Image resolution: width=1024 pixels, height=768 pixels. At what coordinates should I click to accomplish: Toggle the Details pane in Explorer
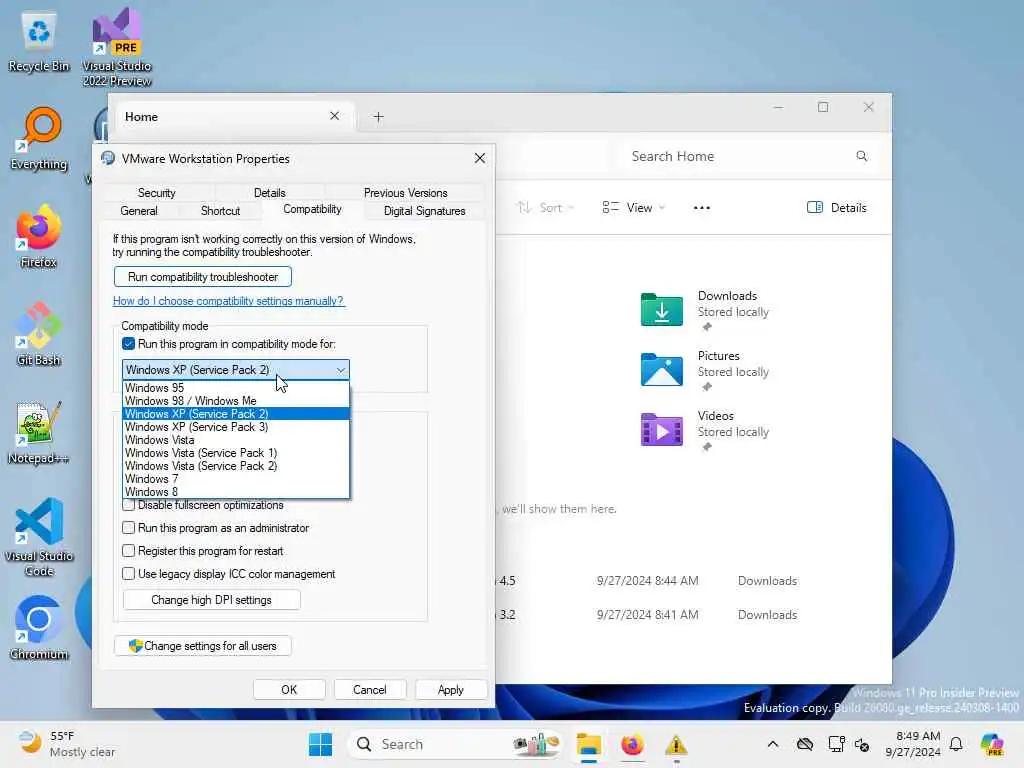[x=837, y=208]
